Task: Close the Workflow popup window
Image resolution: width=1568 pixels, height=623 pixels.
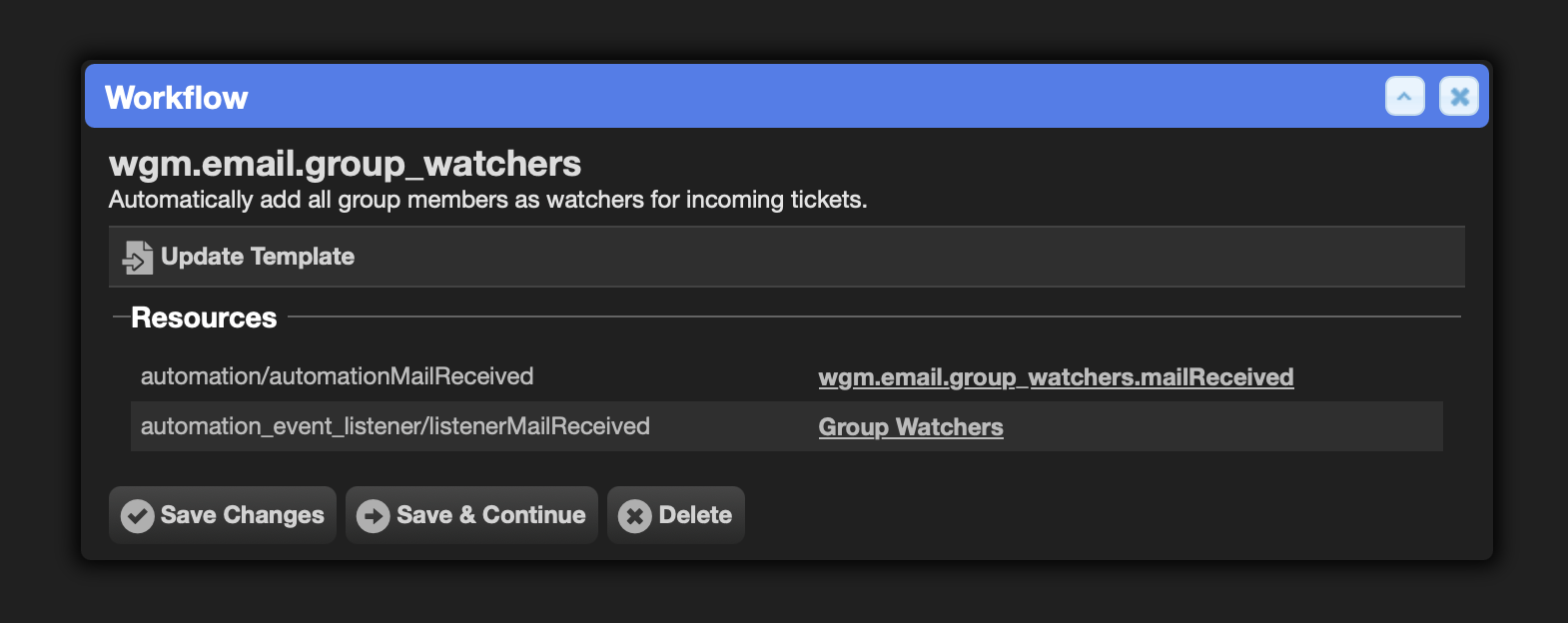Action: point(1458,97)
